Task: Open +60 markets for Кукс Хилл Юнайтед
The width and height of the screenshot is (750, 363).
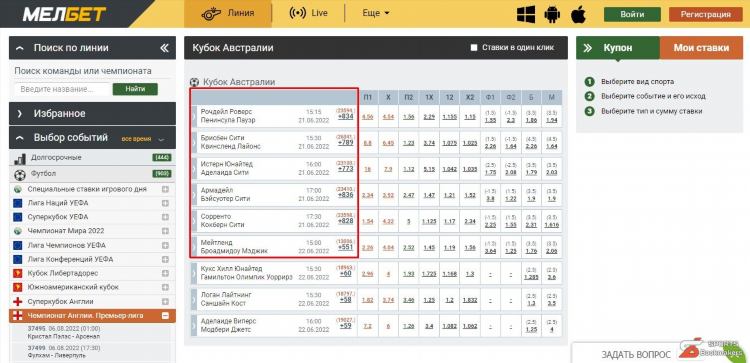Action: 345,274
